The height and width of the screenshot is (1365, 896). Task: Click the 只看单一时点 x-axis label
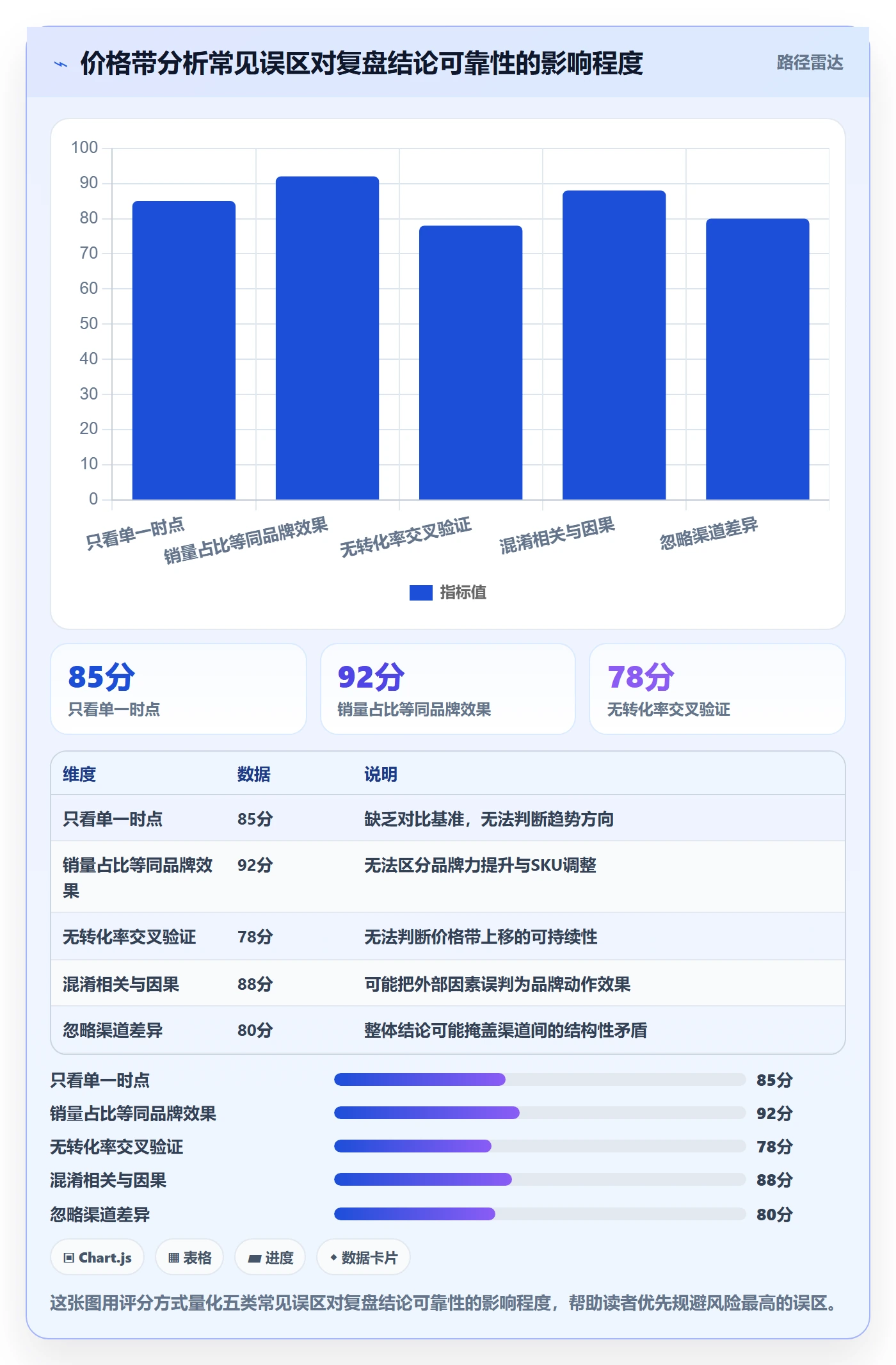click(x=135, y=534)
